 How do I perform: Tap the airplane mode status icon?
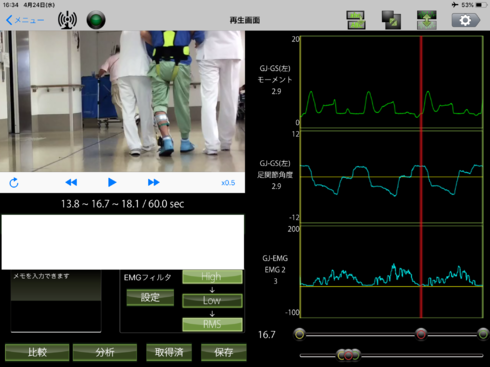tap(455, 5)
